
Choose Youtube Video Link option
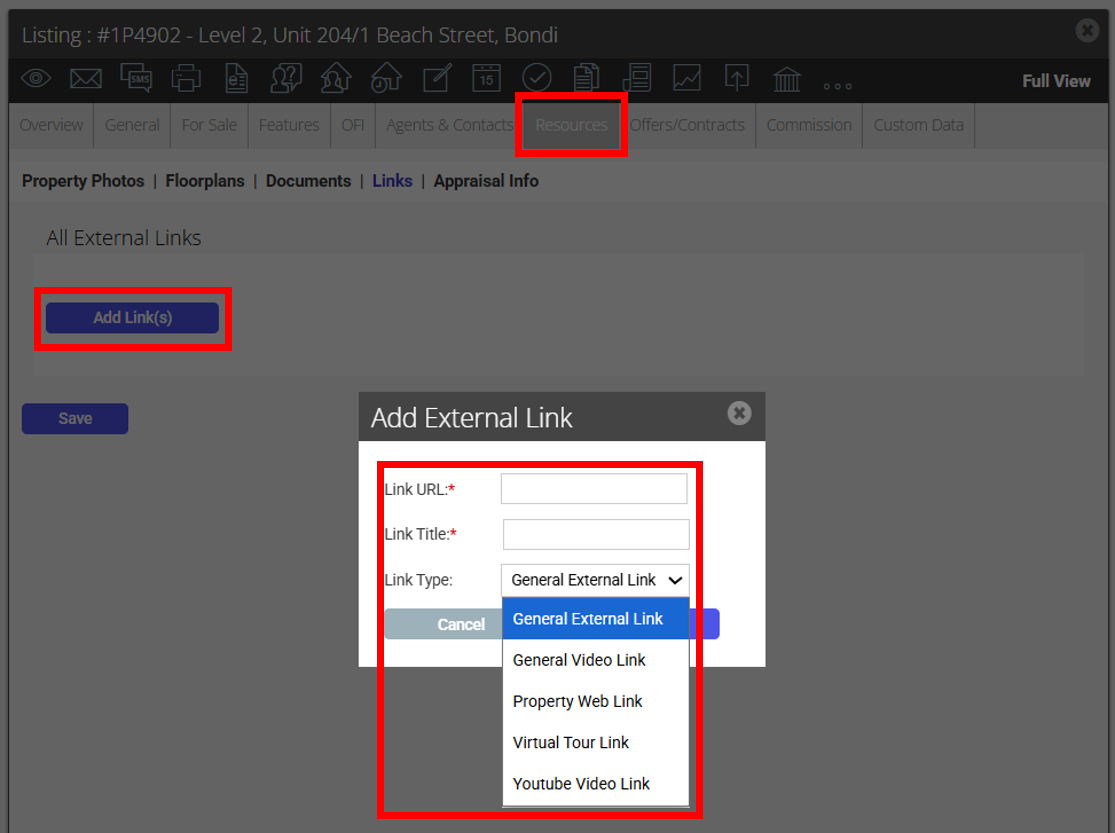(596, 784)
